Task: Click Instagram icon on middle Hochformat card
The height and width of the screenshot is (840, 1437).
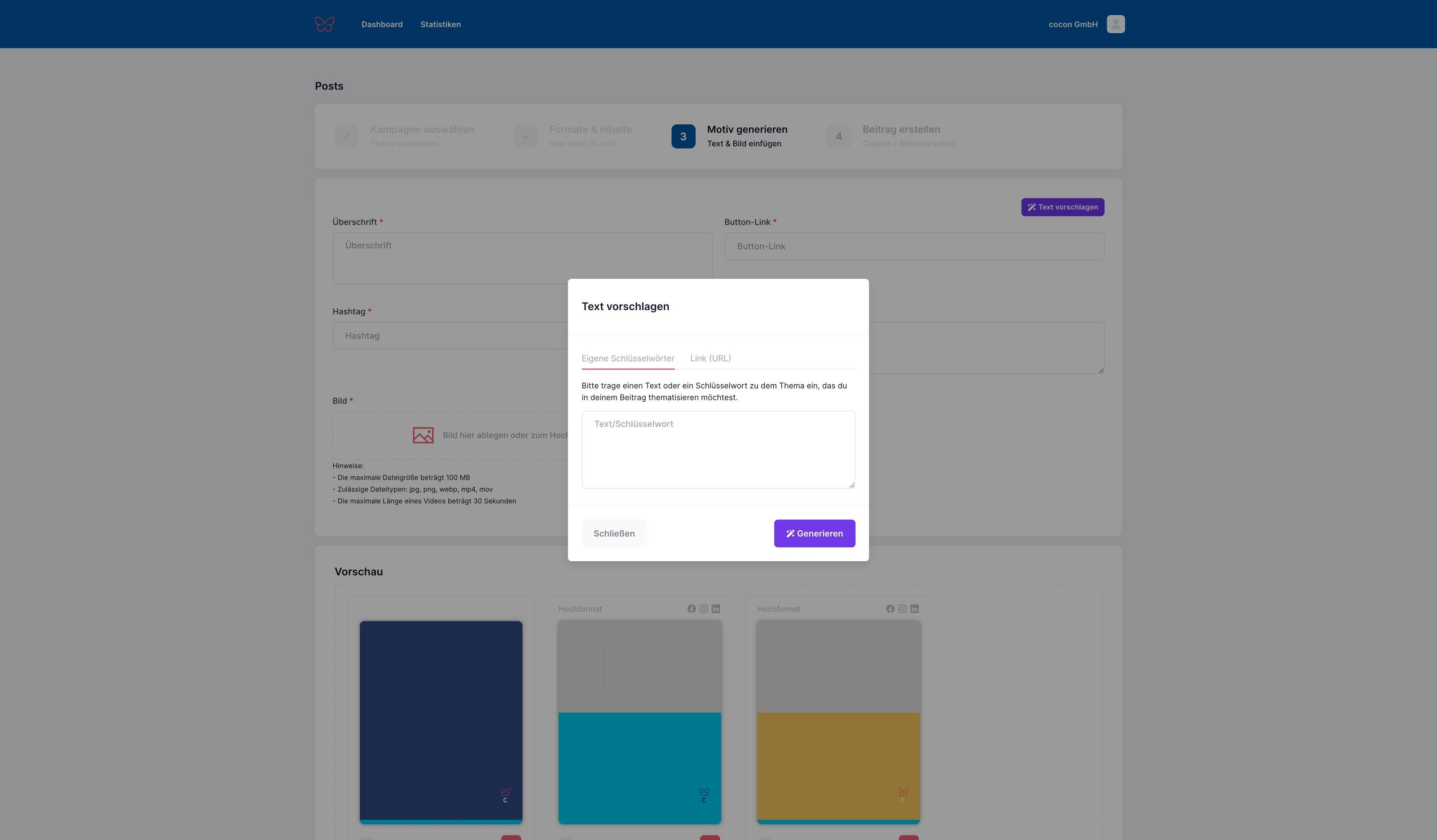Action: [x=704, y=609]
